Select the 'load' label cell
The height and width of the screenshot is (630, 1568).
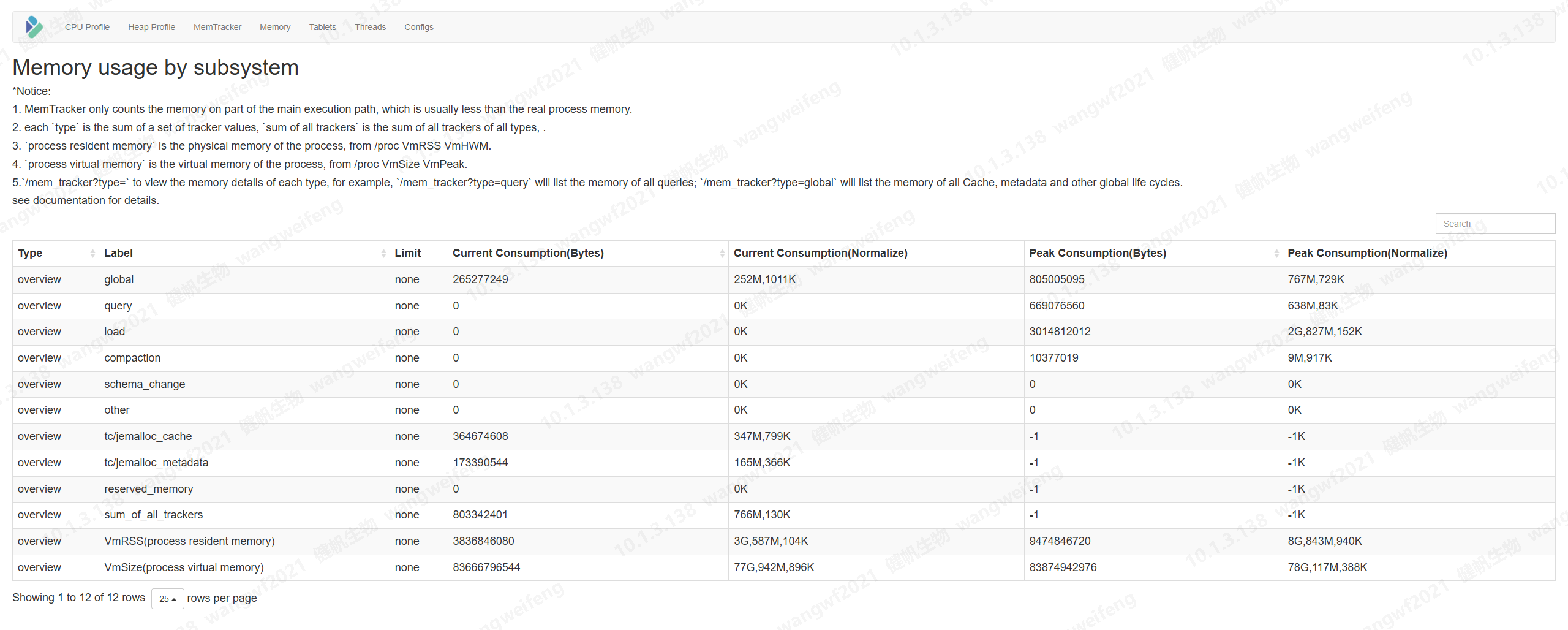[244, 332]
